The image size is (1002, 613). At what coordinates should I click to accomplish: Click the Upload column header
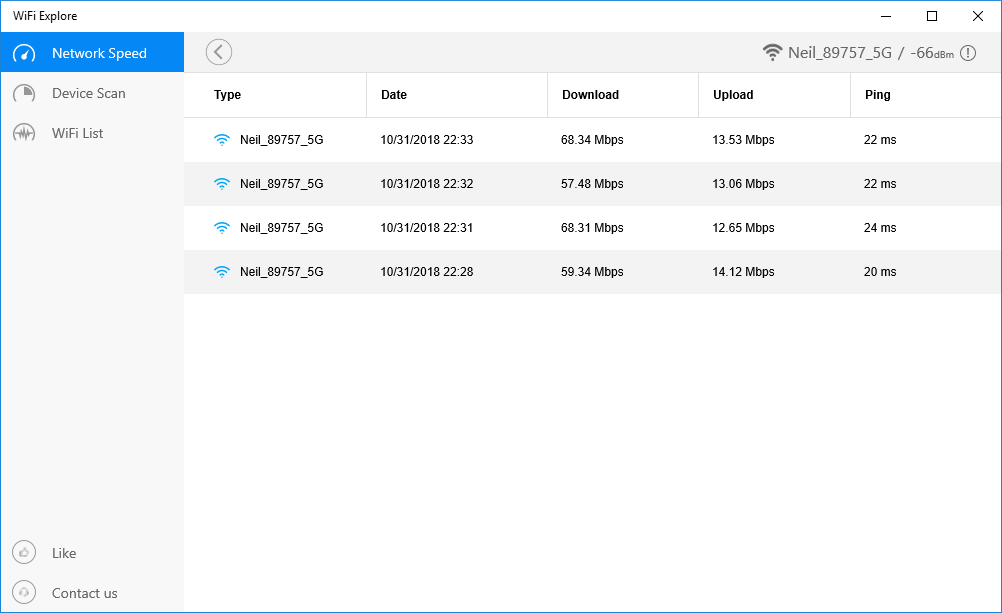733,95
